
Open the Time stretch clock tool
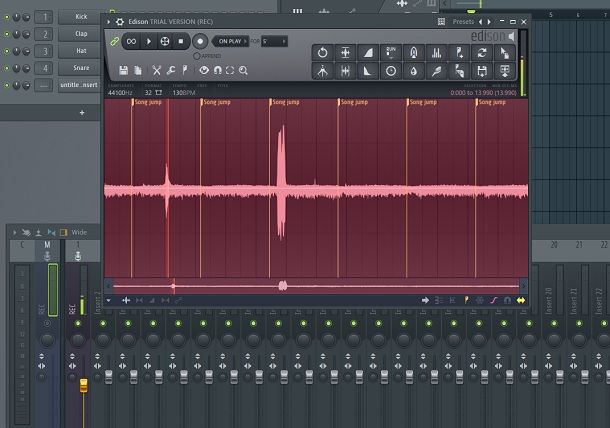pyautogui.click(x=391, y=71)
